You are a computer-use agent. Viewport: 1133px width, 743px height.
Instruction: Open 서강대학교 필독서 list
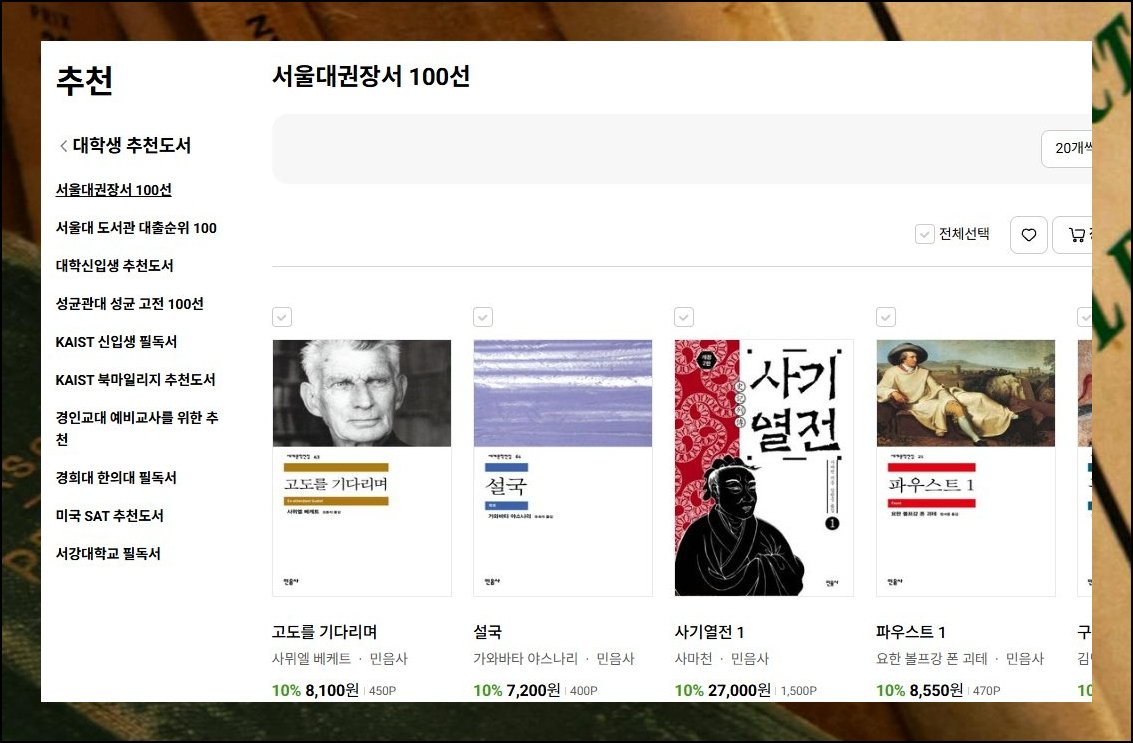pos(108,554)
